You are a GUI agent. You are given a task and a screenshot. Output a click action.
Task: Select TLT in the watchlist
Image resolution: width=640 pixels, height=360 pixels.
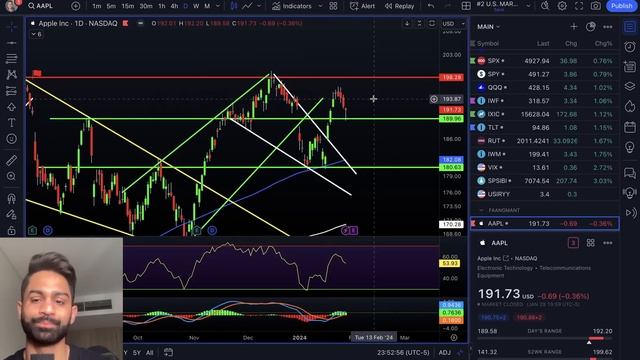click(544, 127)
